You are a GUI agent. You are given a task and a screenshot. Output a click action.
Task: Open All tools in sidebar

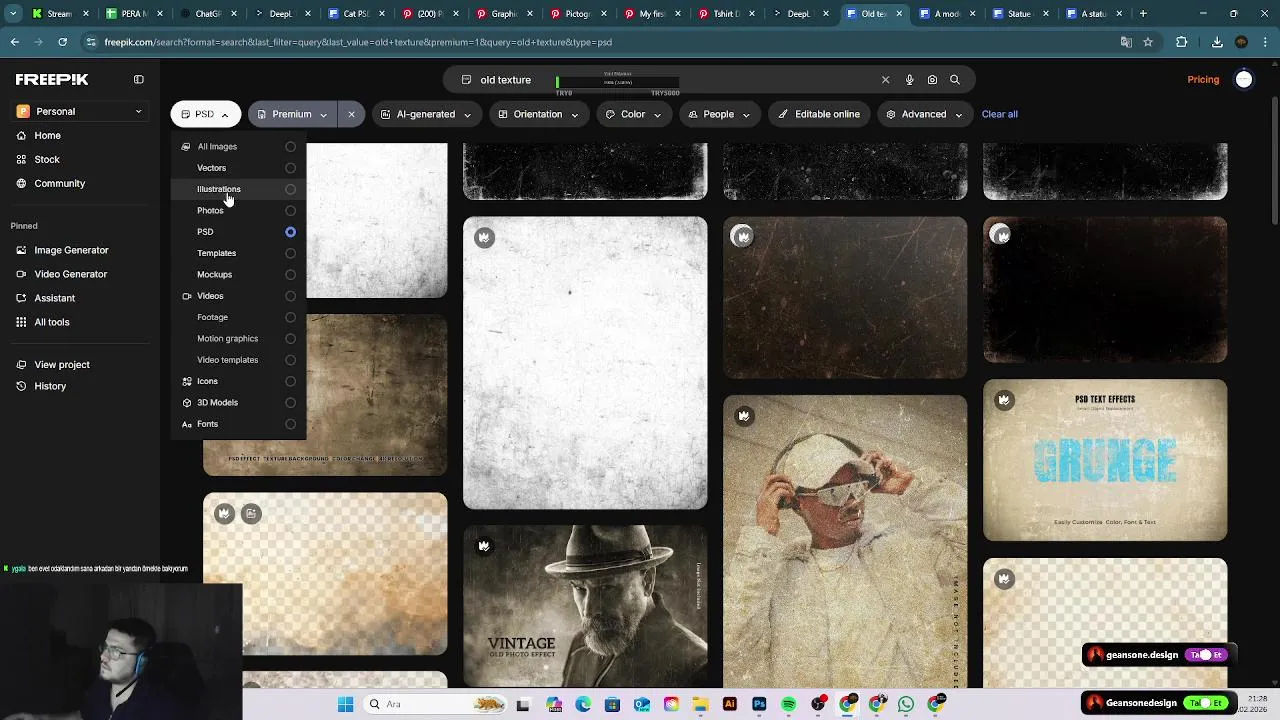point(52,322)
